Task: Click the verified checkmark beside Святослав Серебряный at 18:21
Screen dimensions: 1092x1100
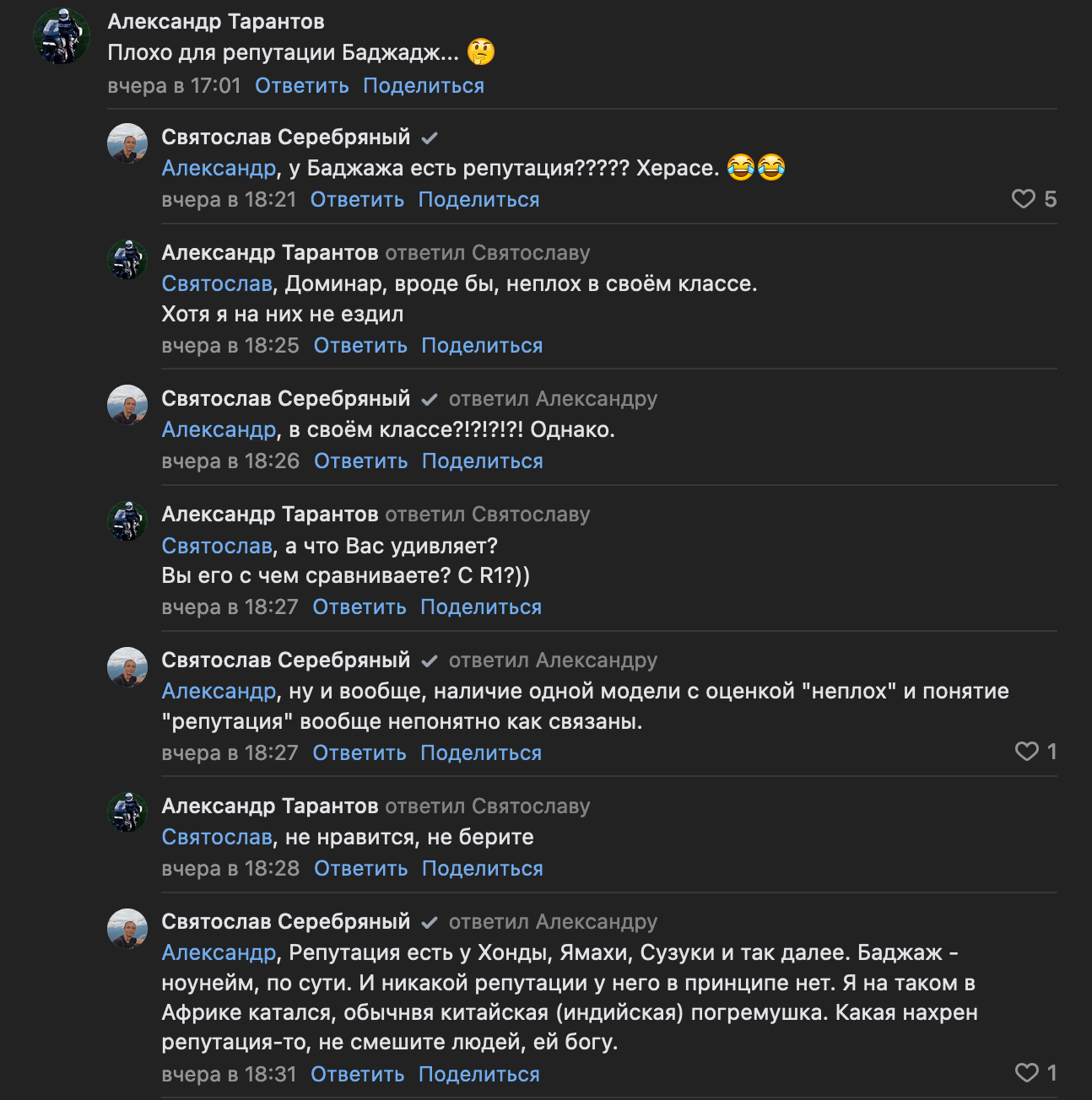Action: click(x=430, y=137)
